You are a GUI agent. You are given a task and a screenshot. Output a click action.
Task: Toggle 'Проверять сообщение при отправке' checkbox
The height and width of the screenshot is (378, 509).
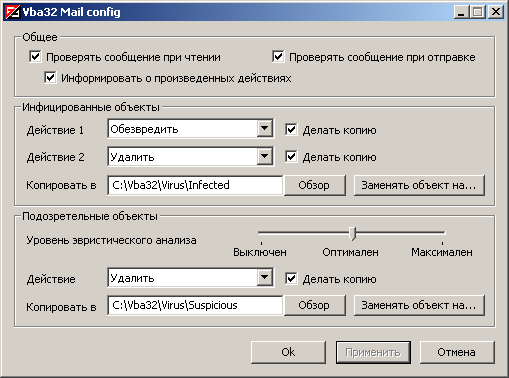coord(278,57)
